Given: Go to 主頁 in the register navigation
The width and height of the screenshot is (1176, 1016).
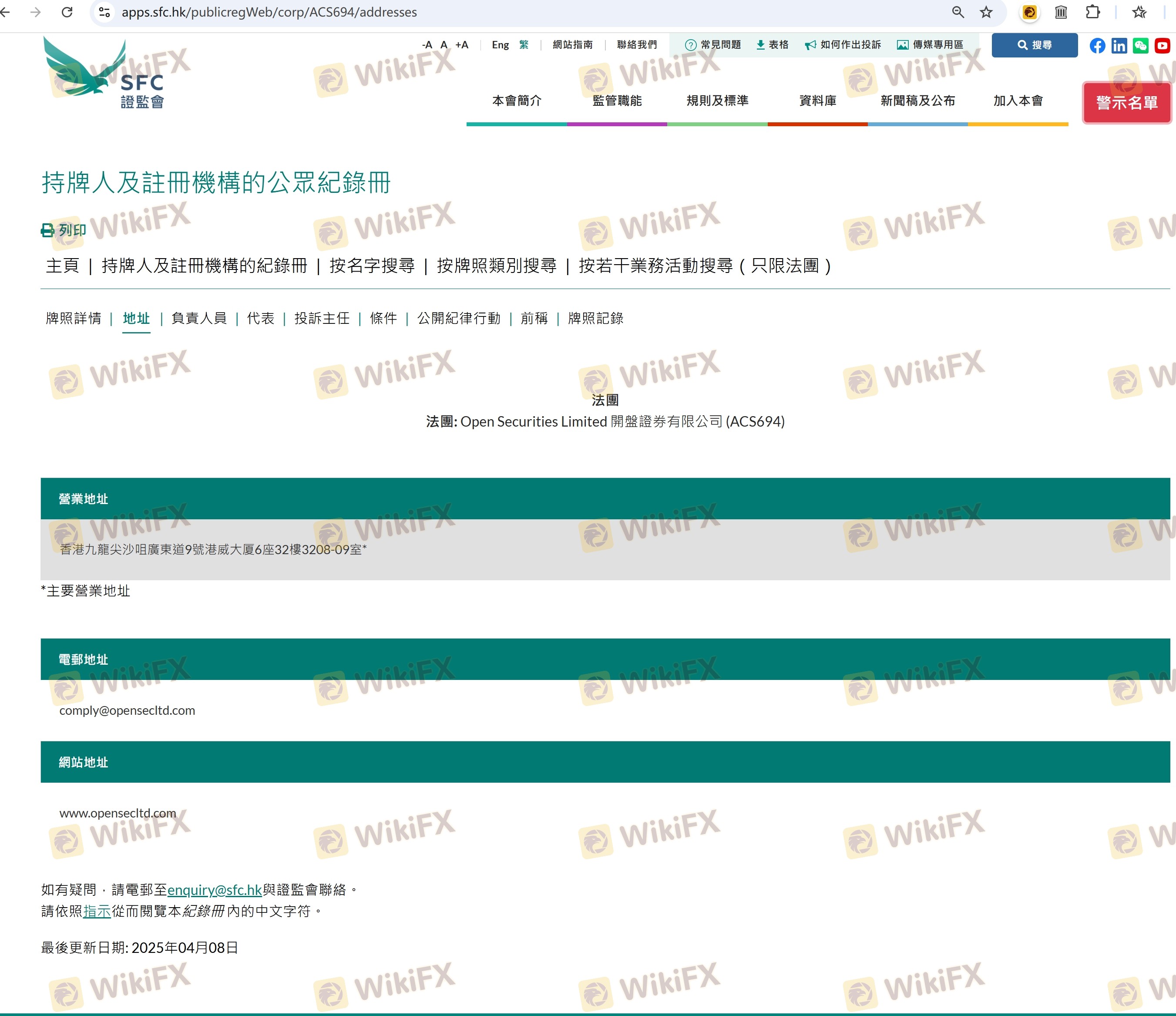Looking at the screenshot, I should pyautogui.click(x=62, y=266).
